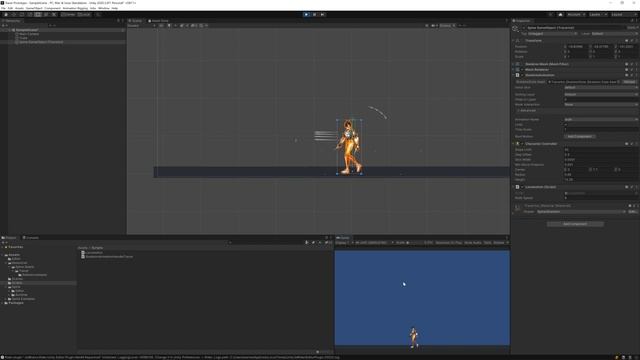Viewport: 640px width, 360px height.
Task: Open the GameObject menu
Action: tap(34, 8)
